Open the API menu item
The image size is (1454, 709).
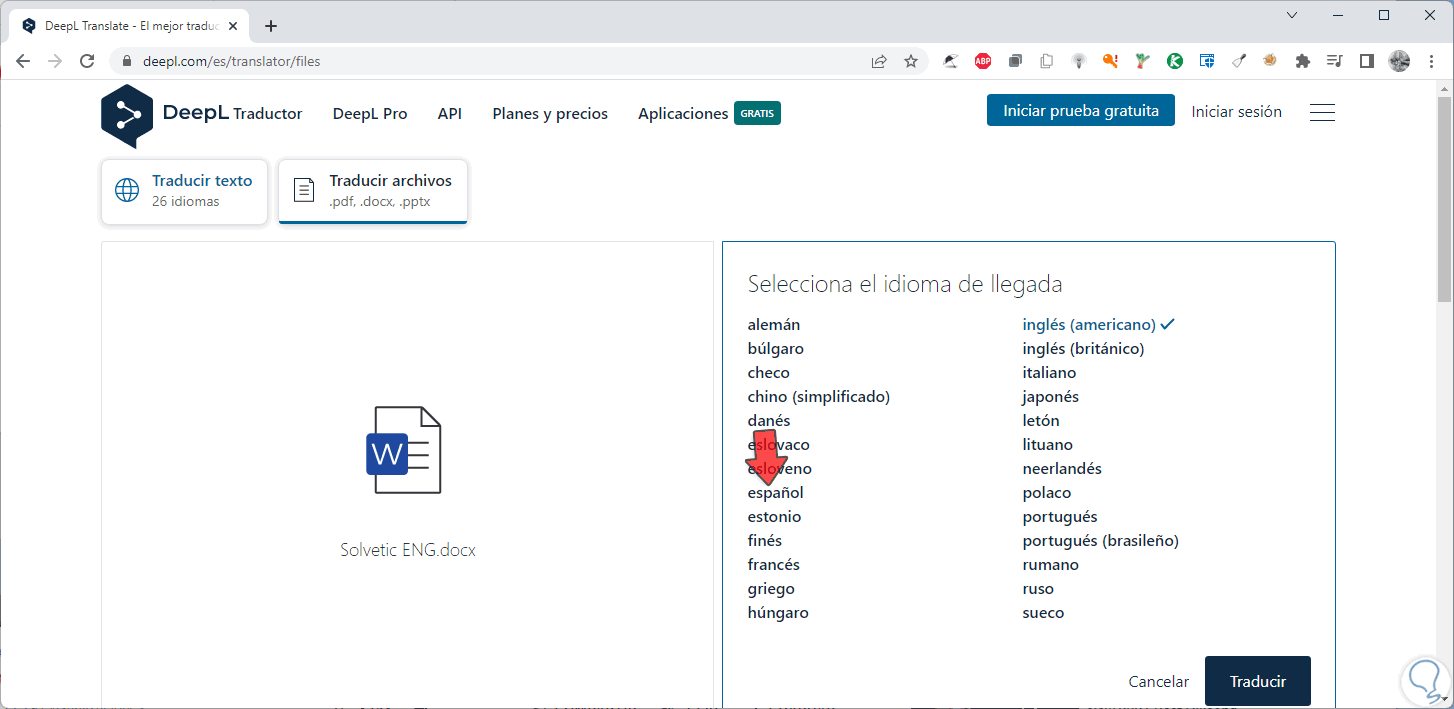click(450, 114)
